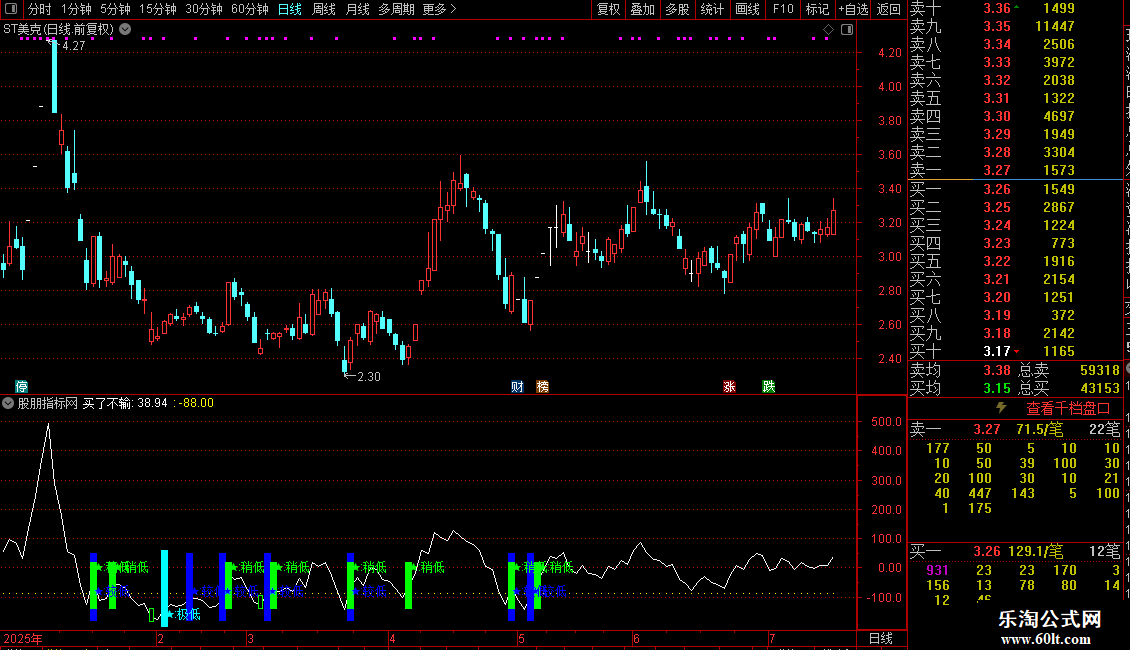Select the 60分钟 period
The image size is (1130, 650).
[249, 9]
